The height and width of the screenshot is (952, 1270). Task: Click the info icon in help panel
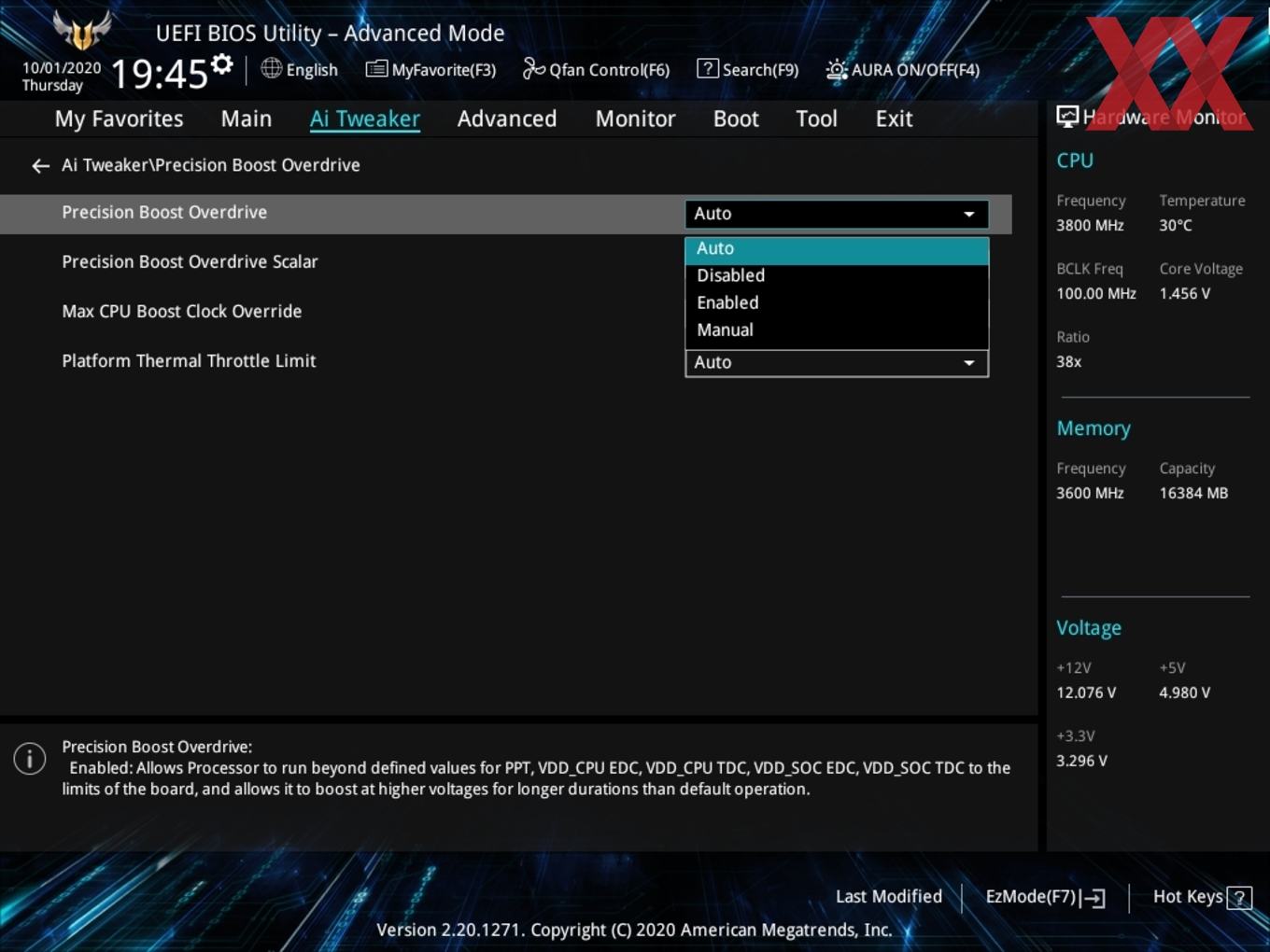(x=30, y=759)
